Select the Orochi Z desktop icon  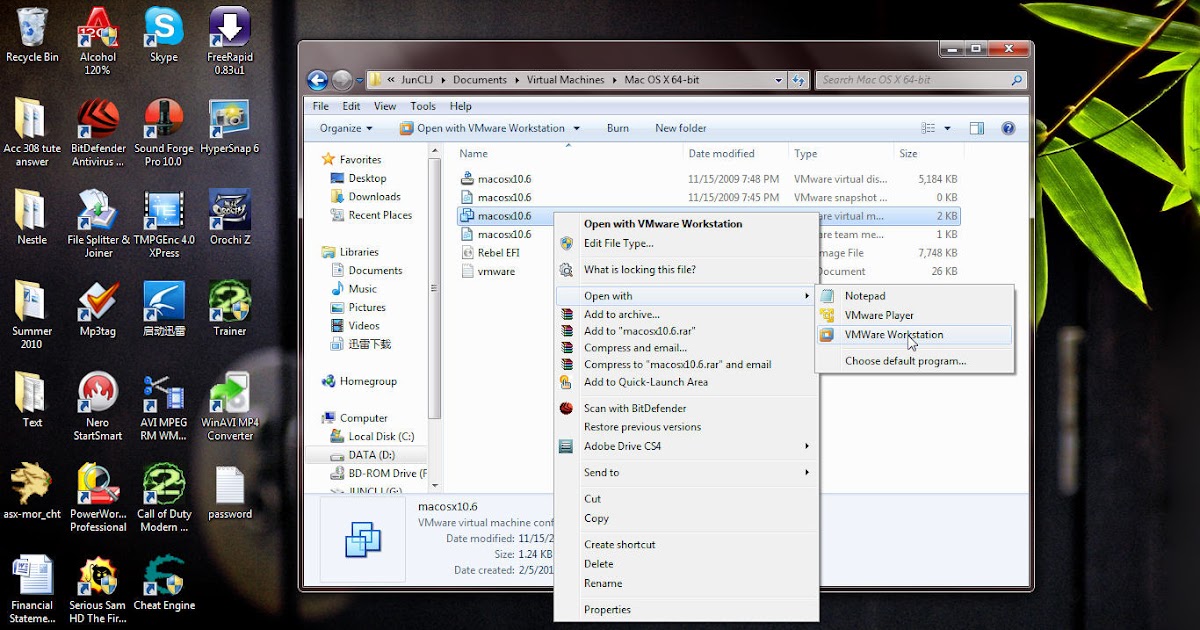tap(229, 218)
